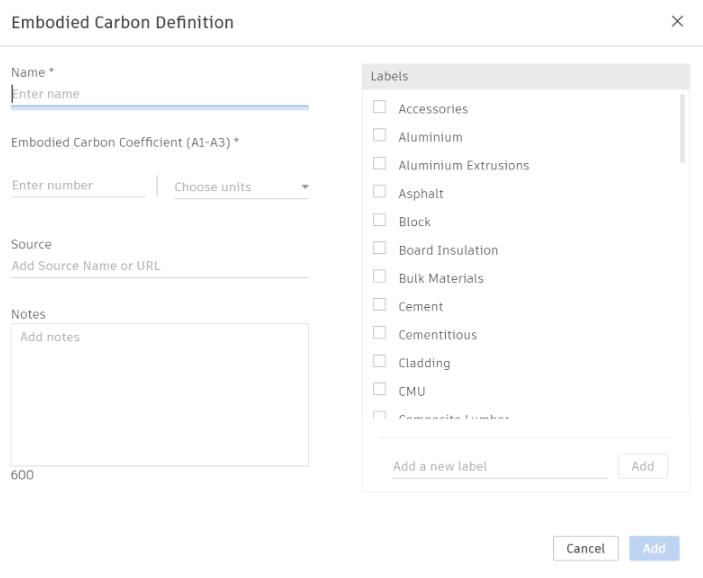Close the Embodied Carbon Definition dialog
The width and height of the screenshot is (703, 578).
click(677, 22)
